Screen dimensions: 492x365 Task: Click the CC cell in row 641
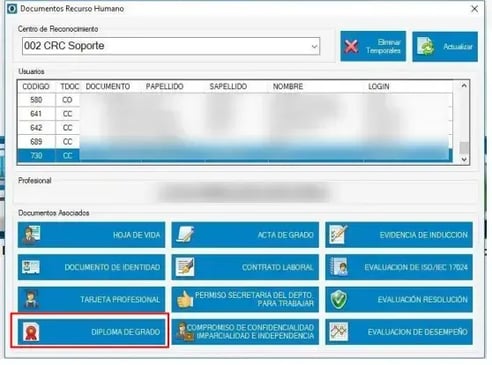(67, 114)
